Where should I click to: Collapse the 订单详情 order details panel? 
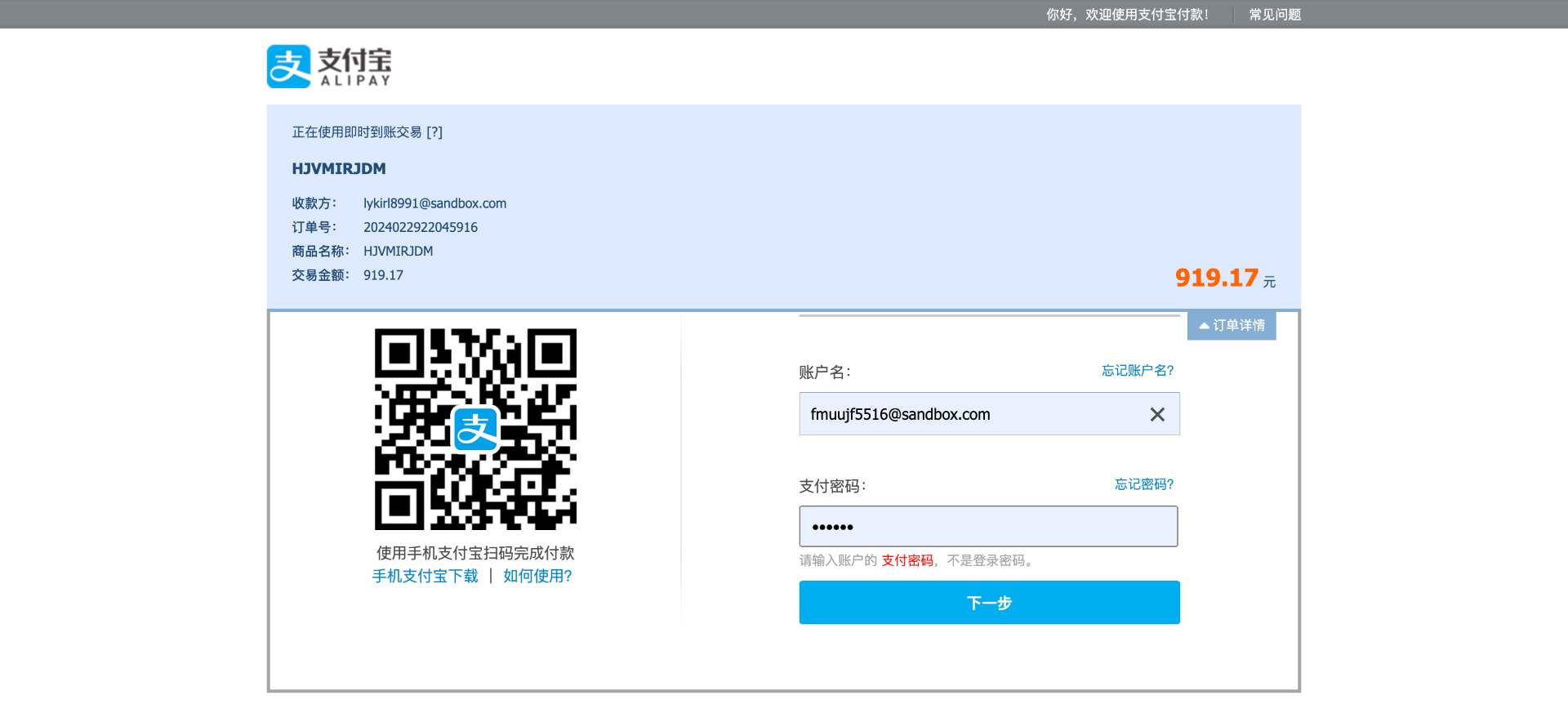click(1232, 325)
